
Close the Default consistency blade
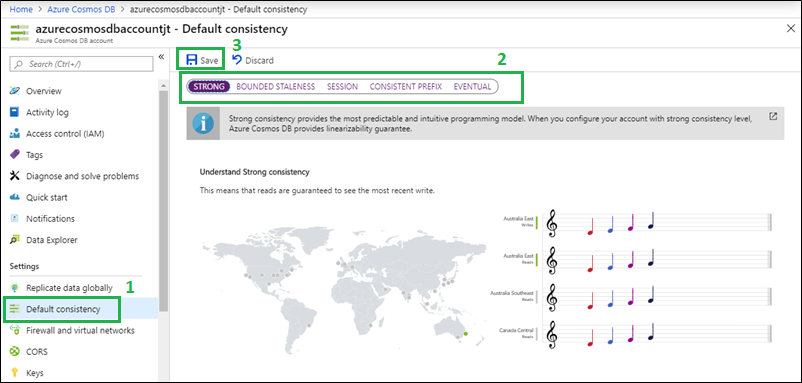(x=790, y=29)
